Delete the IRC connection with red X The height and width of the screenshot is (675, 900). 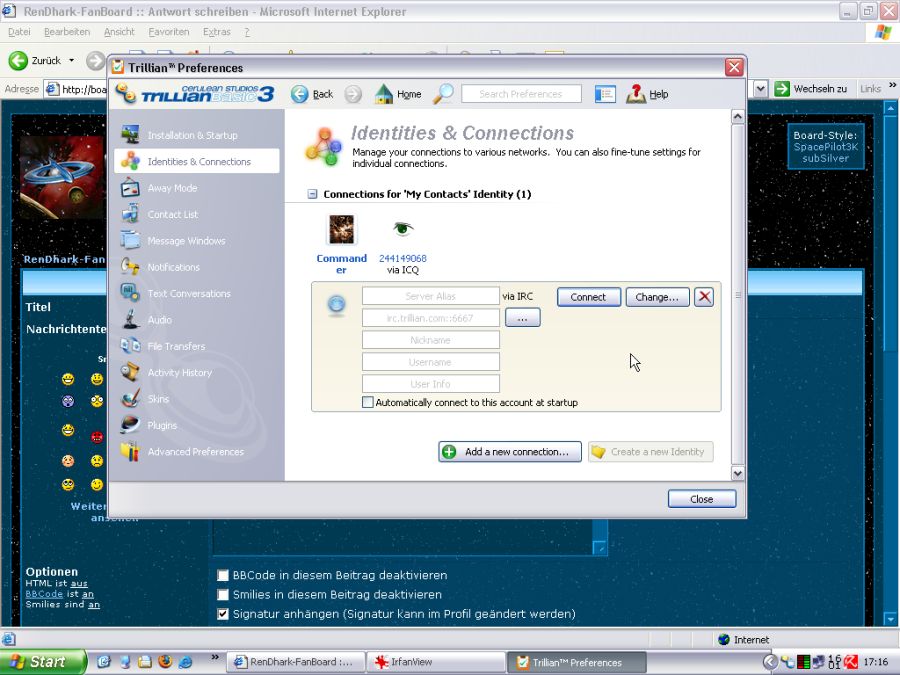(704, 297)
